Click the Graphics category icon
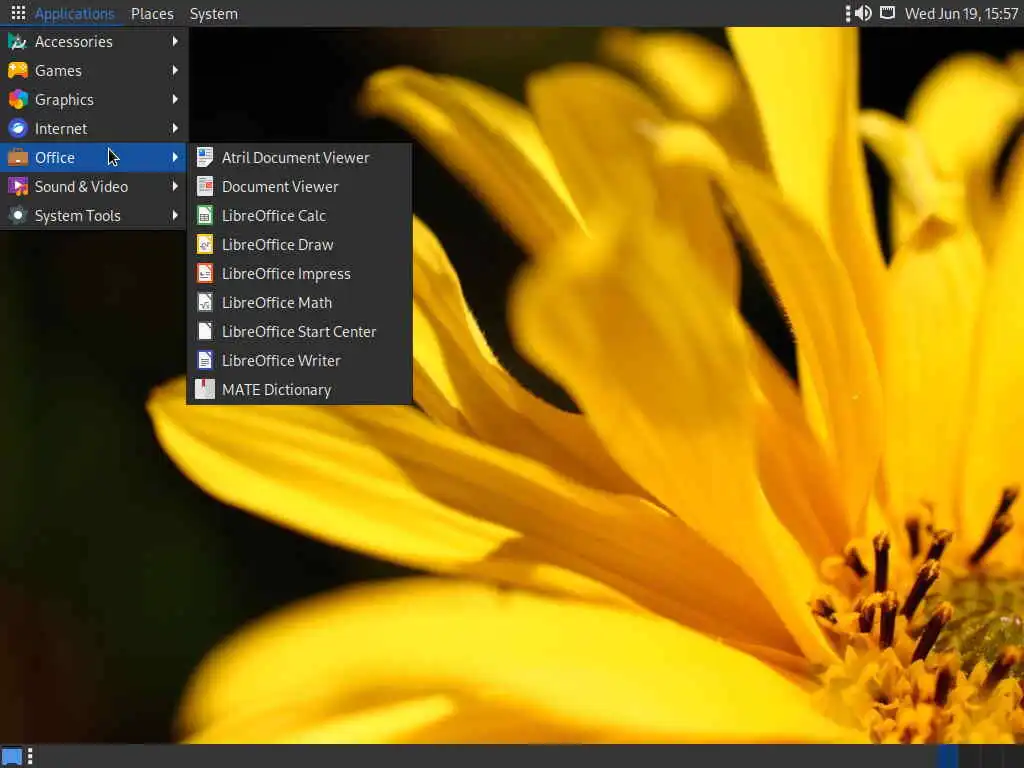1024x768 pixels. [x=18, y=99]
